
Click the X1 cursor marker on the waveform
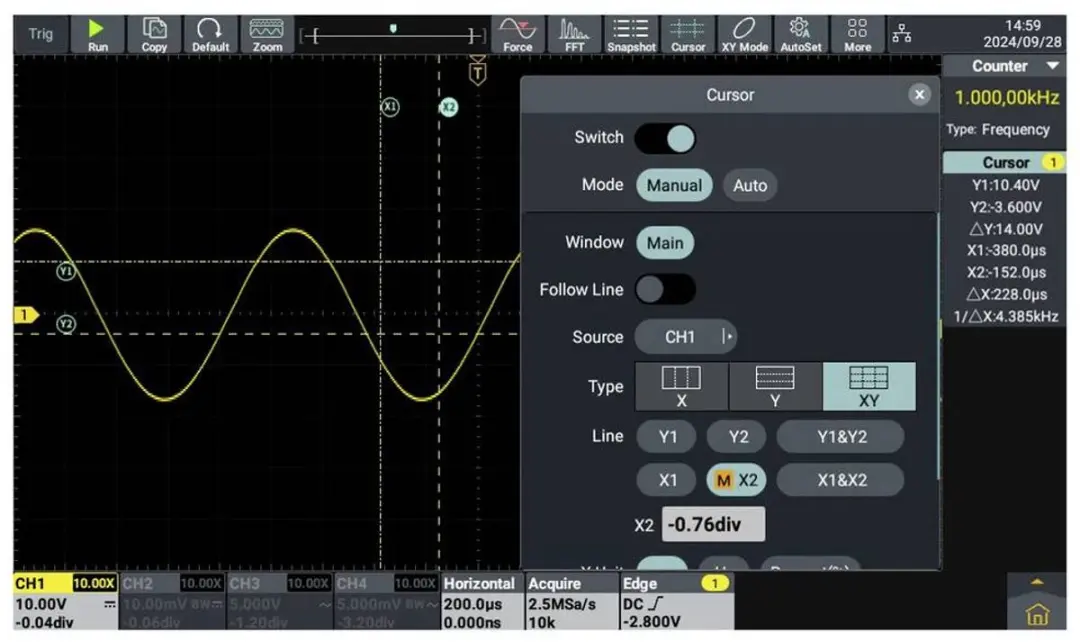tap(390, 107)
